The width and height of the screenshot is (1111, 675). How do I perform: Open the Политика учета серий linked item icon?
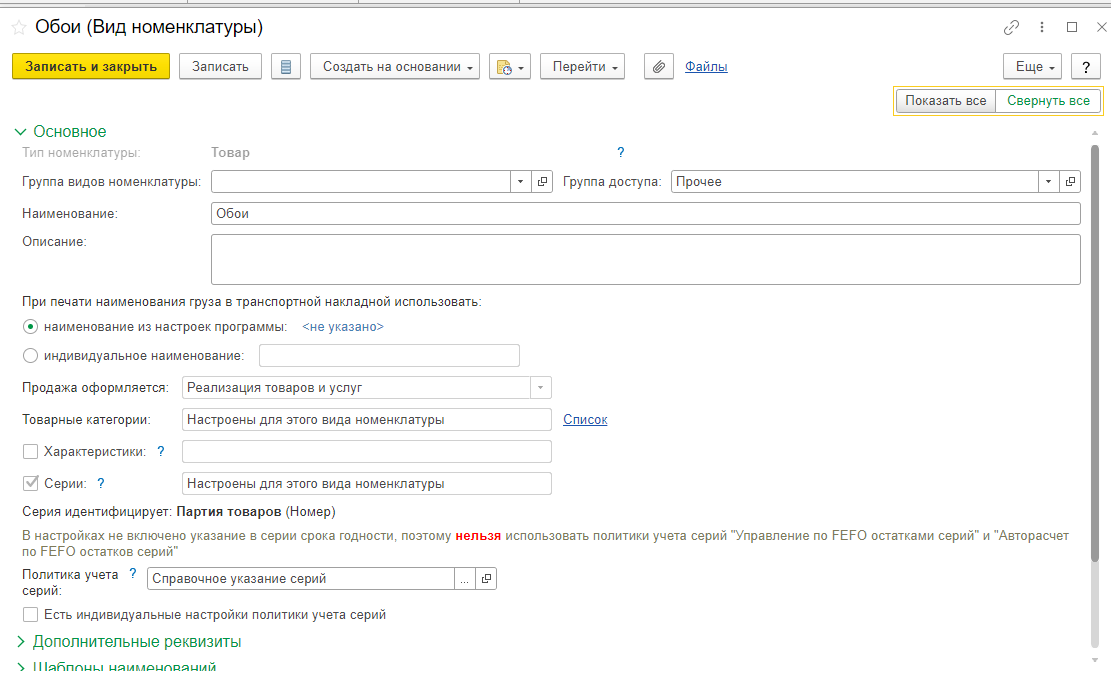tap(486, 579)
